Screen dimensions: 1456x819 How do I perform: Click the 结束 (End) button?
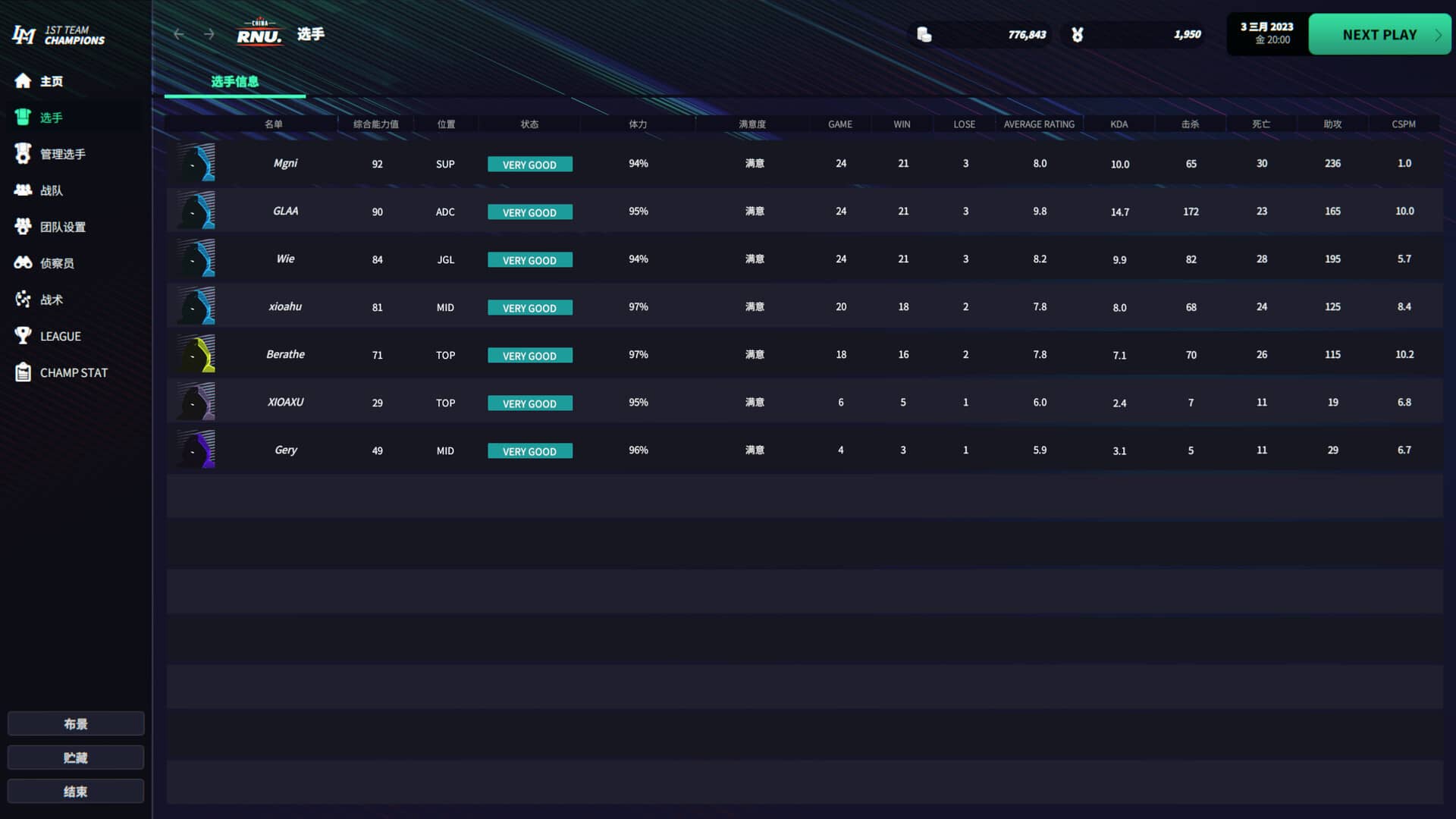click(x=75, y=791)
